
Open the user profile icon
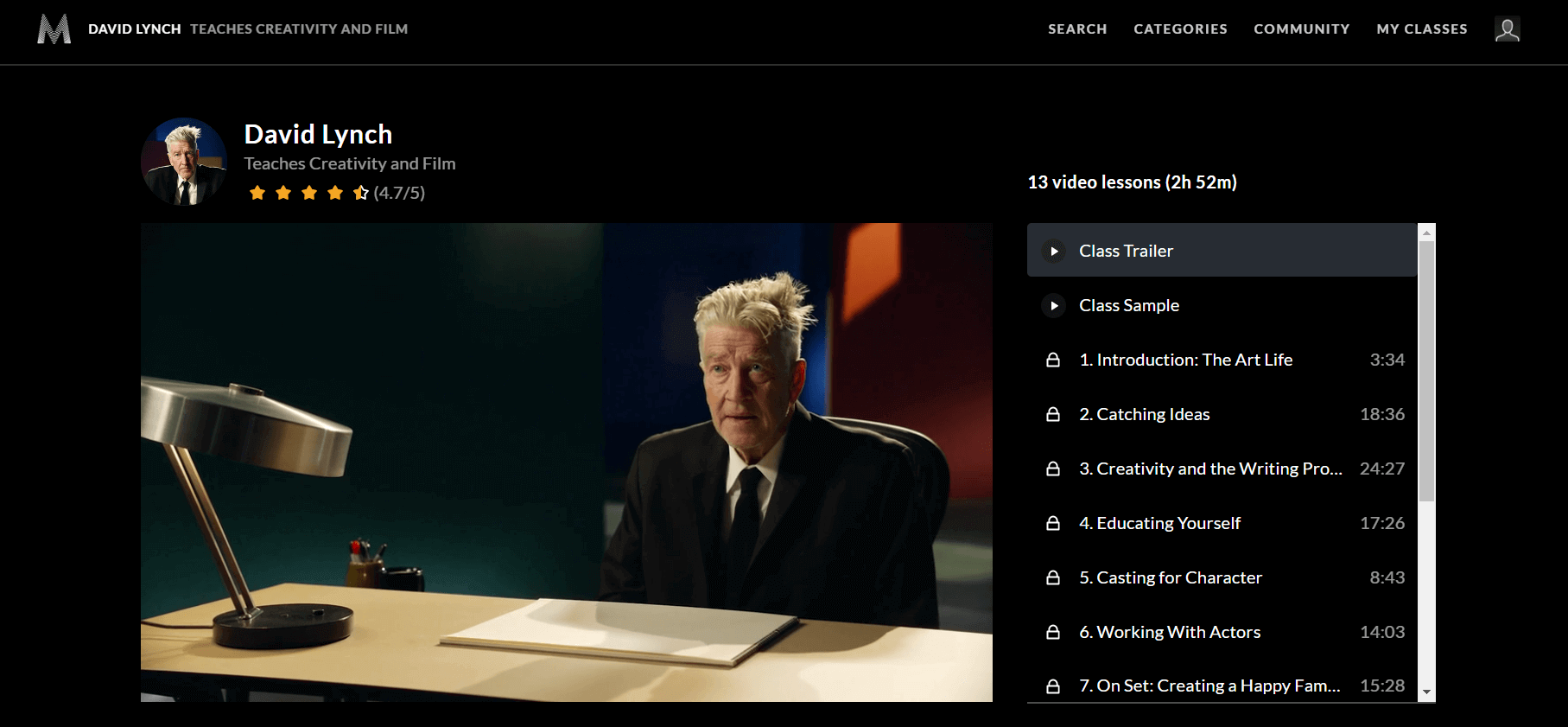pos(1508,29)
